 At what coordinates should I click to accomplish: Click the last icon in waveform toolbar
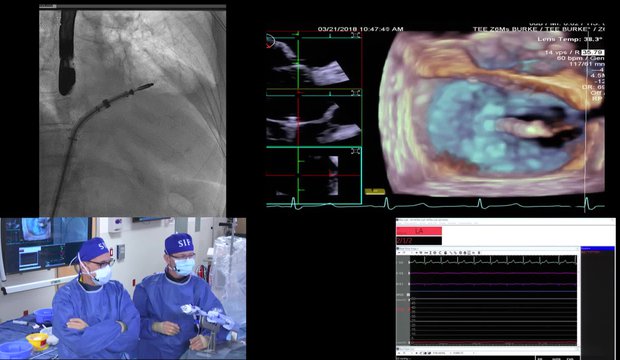point(479,253)
